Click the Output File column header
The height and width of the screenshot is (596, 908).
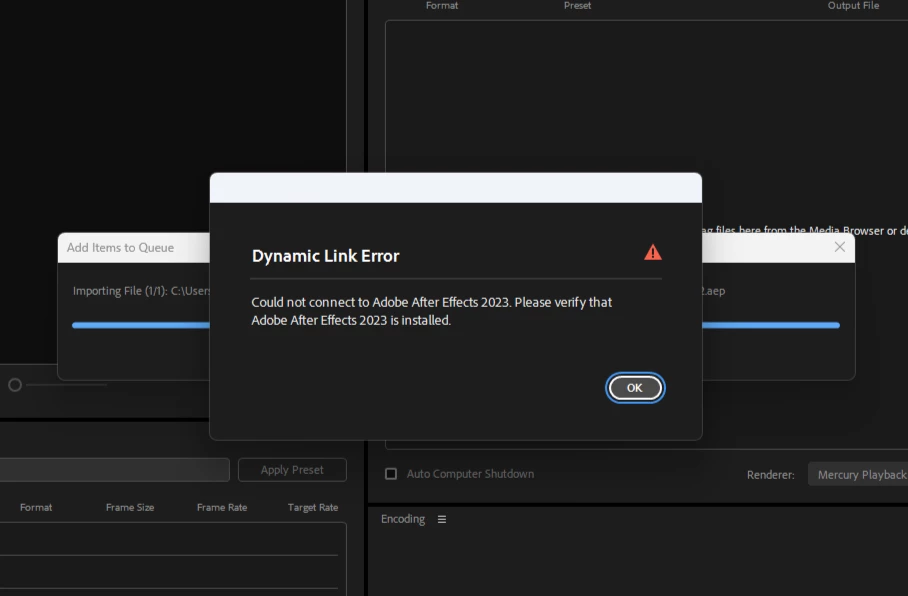(853, 5)
